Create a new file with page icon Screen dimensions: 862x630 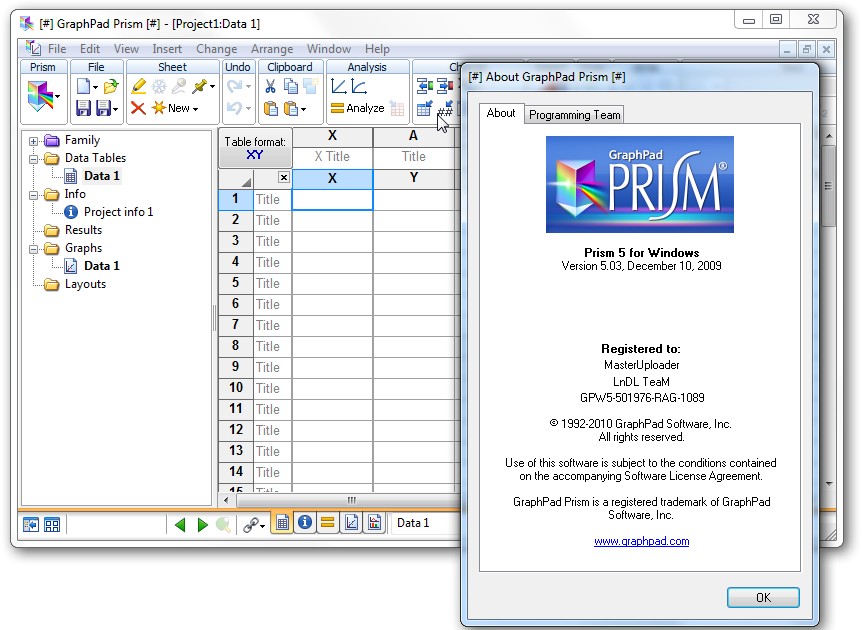pos(83,86)
